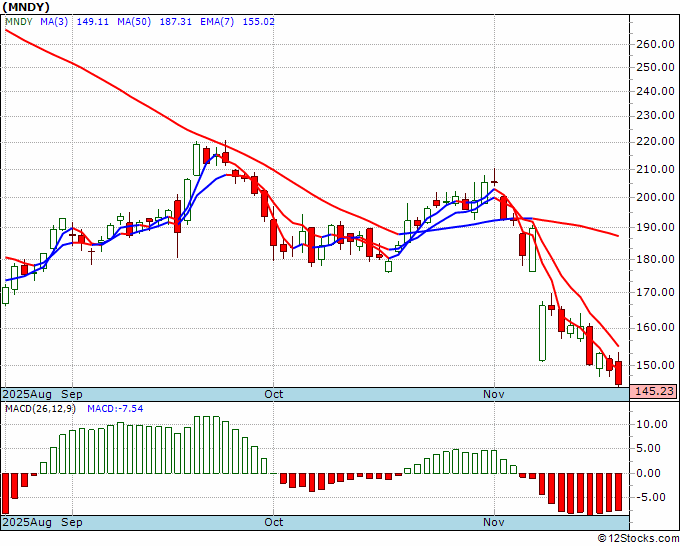Click the Sep label on price chart axis

coord(72,394)
